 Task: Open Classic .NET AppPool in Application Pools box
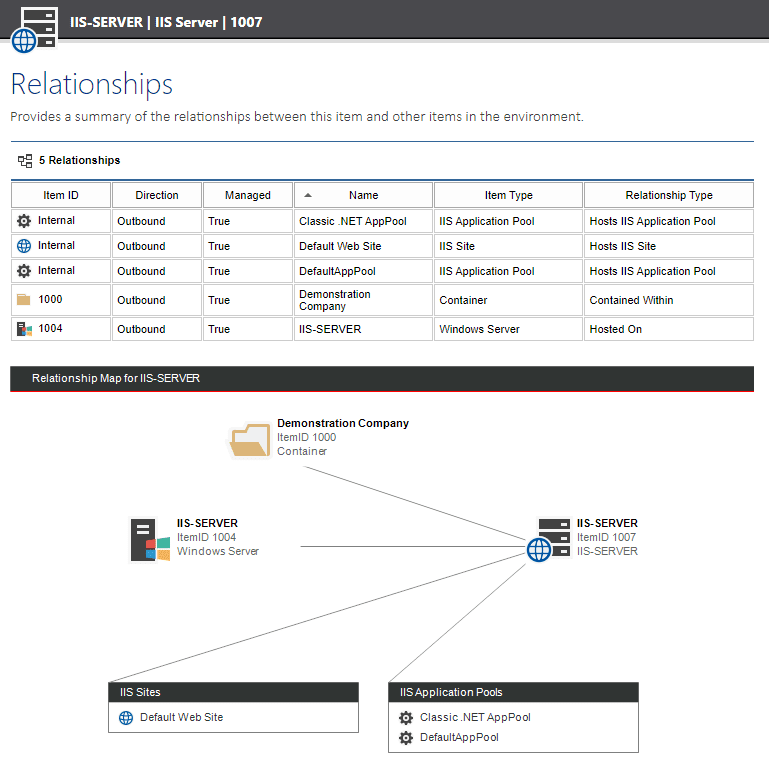pos(475,717)
